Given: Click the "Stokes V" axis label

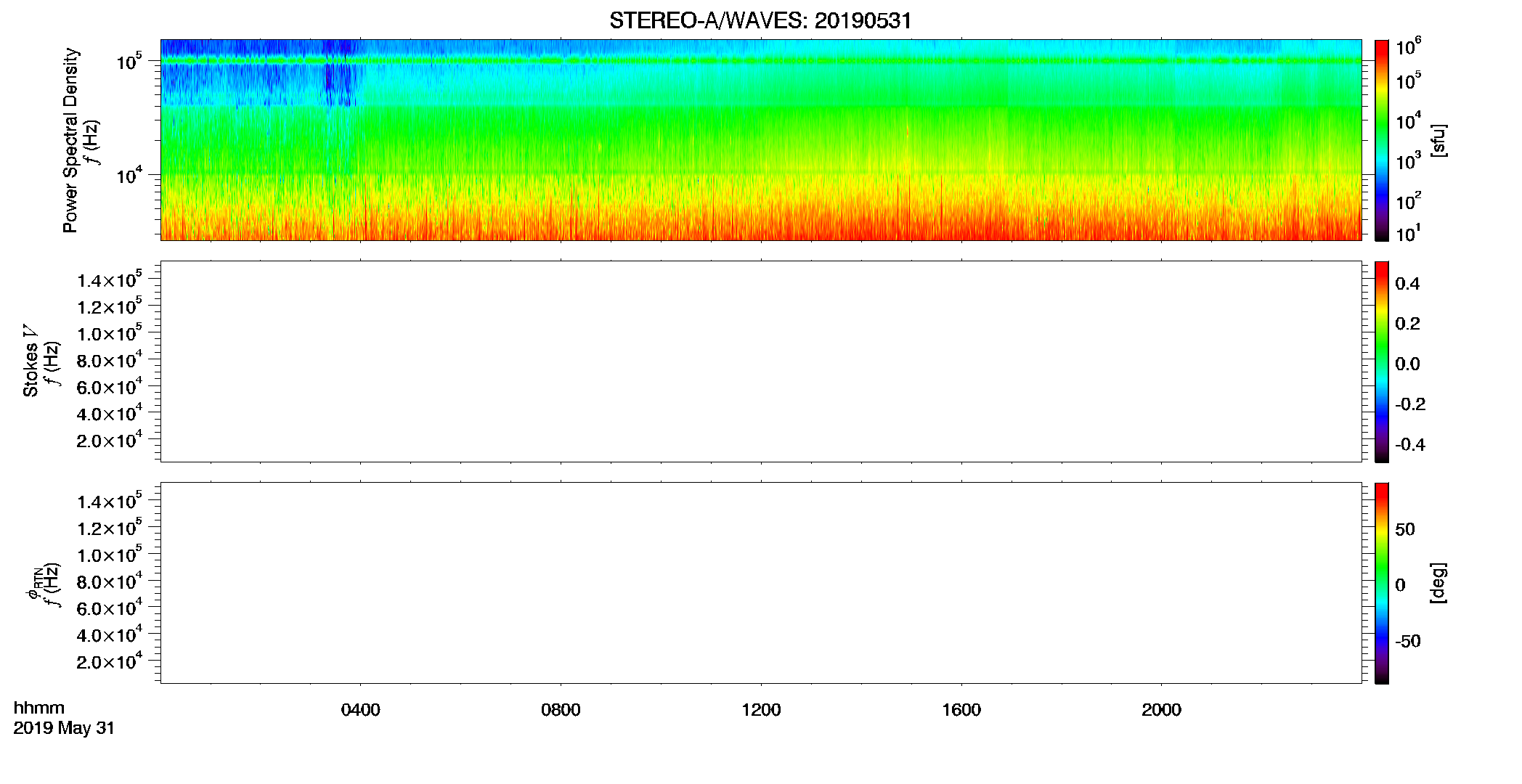Looking at the screenshot, I should point(31,361).
